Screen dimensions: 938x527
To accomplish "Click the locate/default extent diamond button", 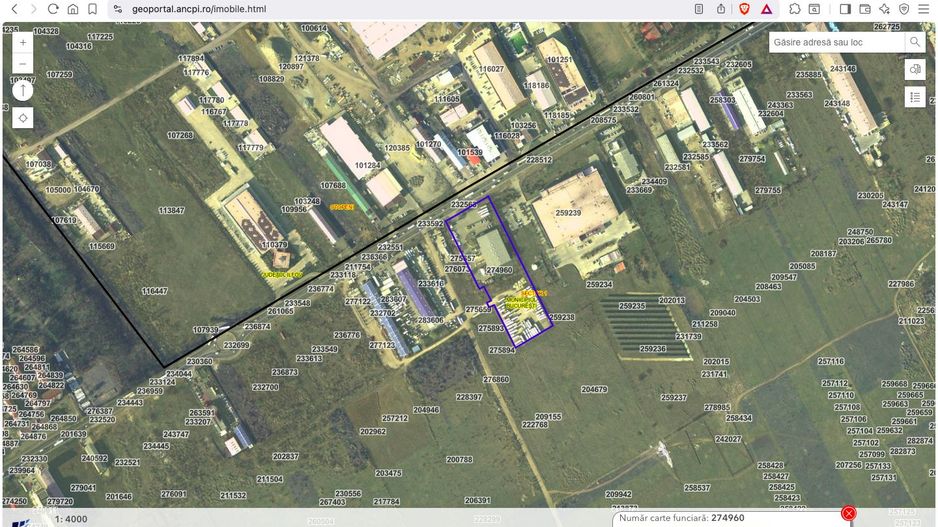I will coord(23,118).
